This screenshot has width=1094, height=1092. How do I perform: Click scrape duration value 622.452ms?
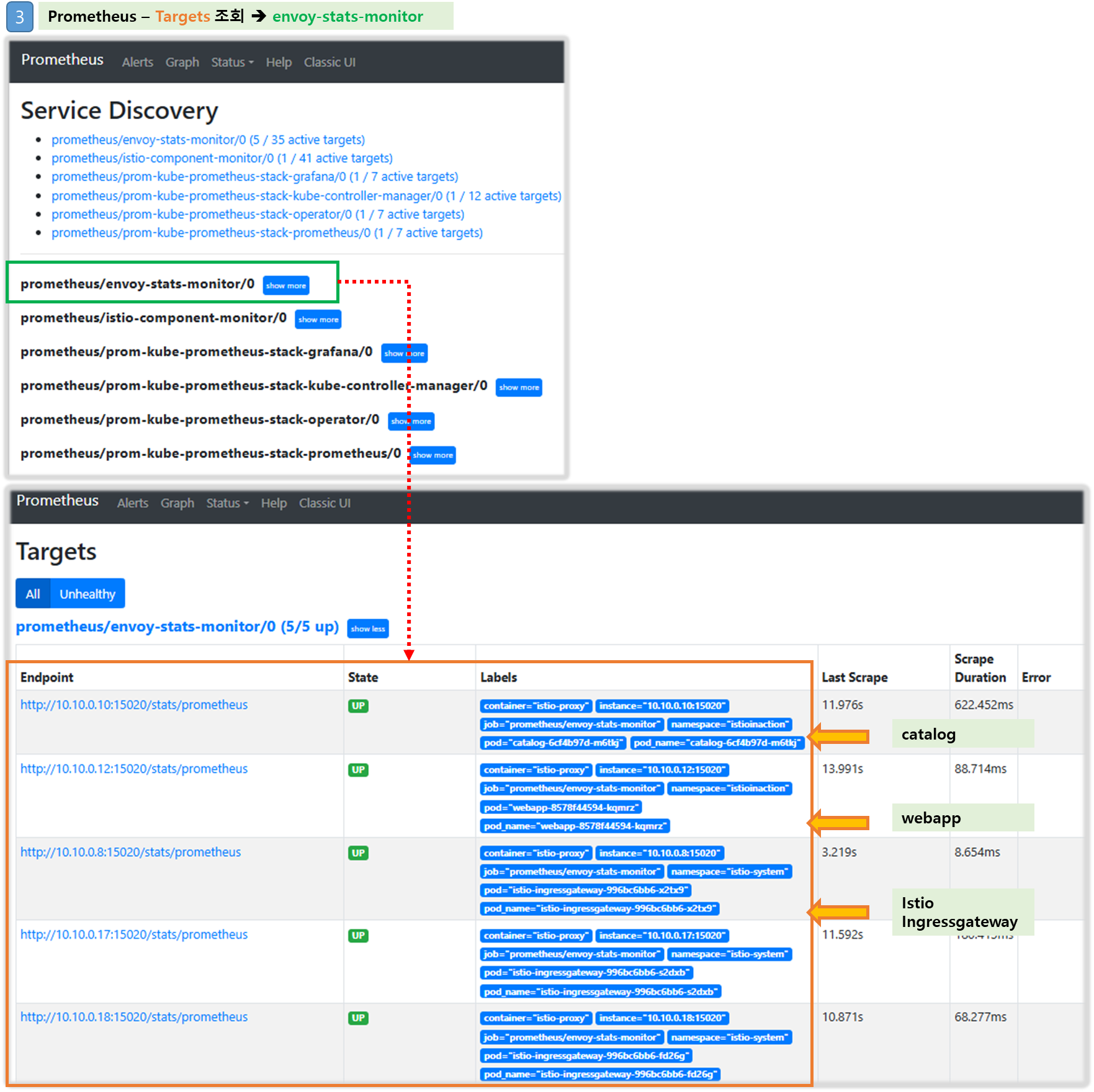click(x=984, y=705)
